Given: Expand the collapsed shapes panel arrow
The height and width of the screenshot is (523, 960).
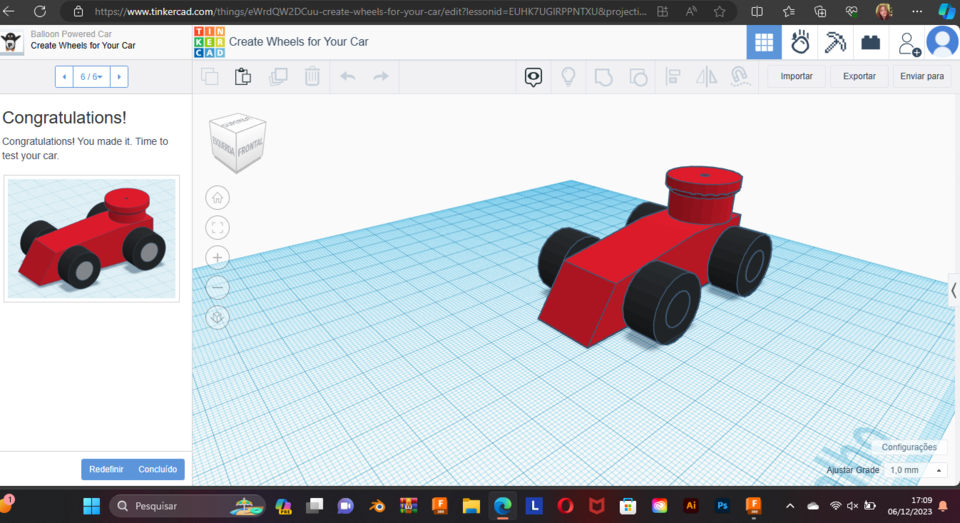Looking at the screenshot, I should point(954,291).
